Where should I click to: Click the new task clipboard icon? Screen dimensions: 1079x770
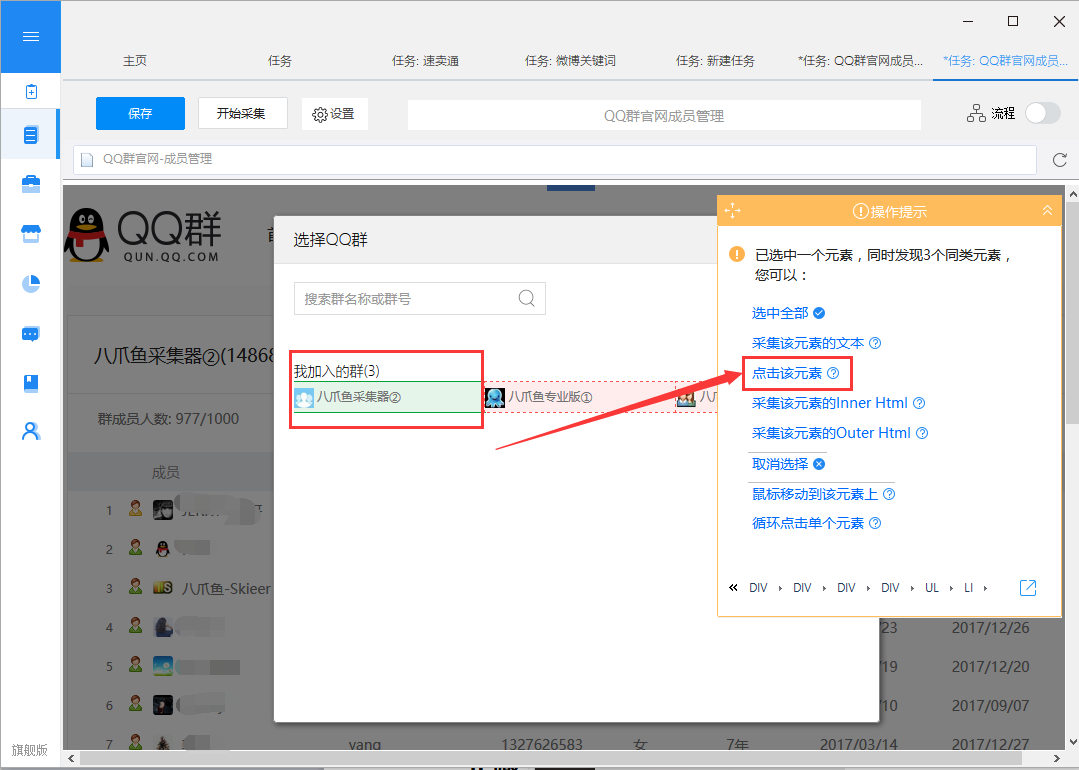click(31, 92)
